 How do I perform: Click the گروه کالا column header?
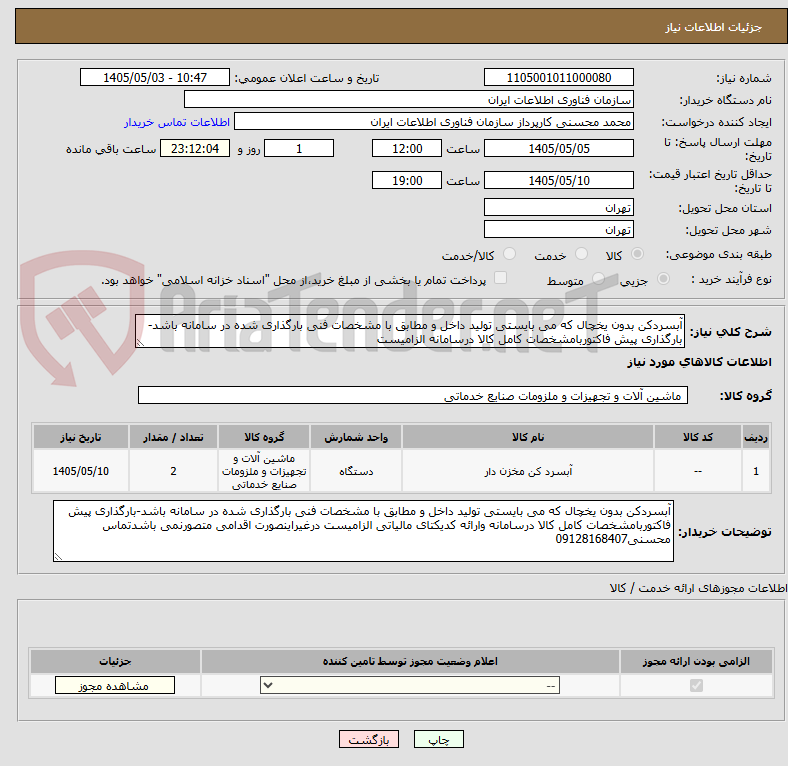[264, 437]
